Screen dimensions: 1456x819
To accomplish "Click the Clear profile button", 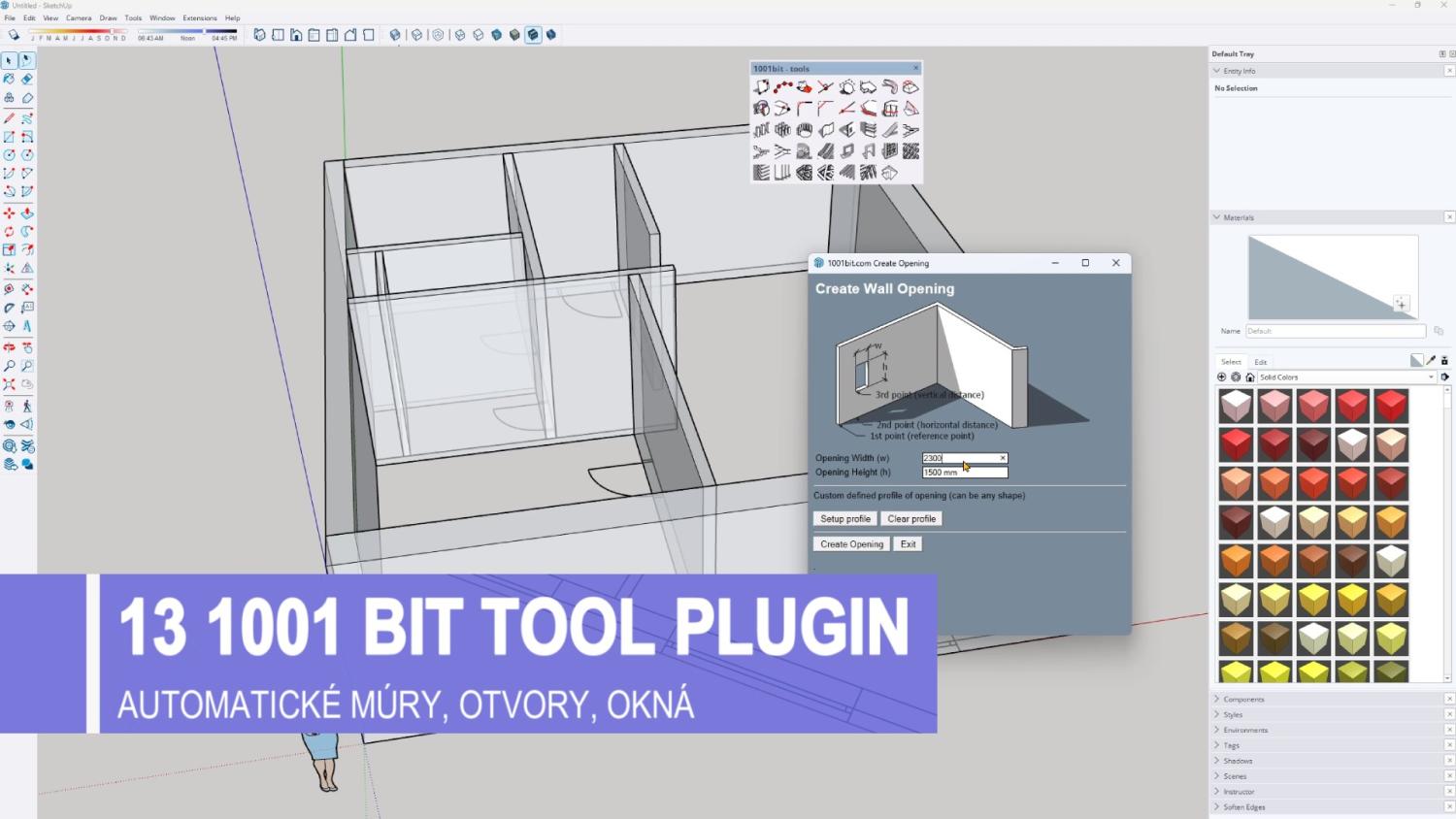I will coord(911,519).
